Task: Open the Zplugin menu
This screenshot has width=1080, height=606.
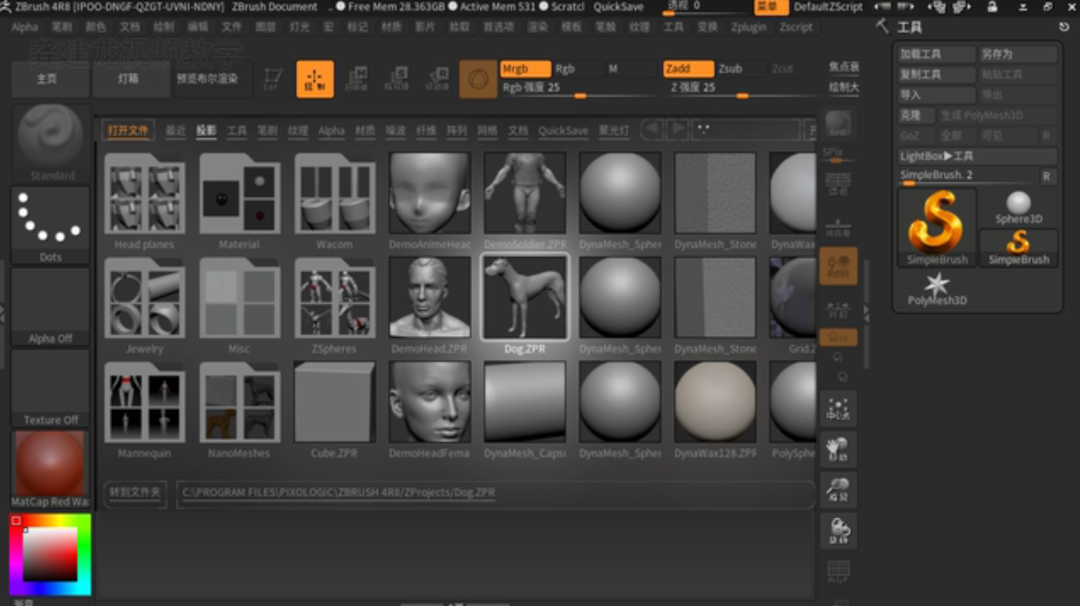Action: pyautogui.click(x=749, y=27)
